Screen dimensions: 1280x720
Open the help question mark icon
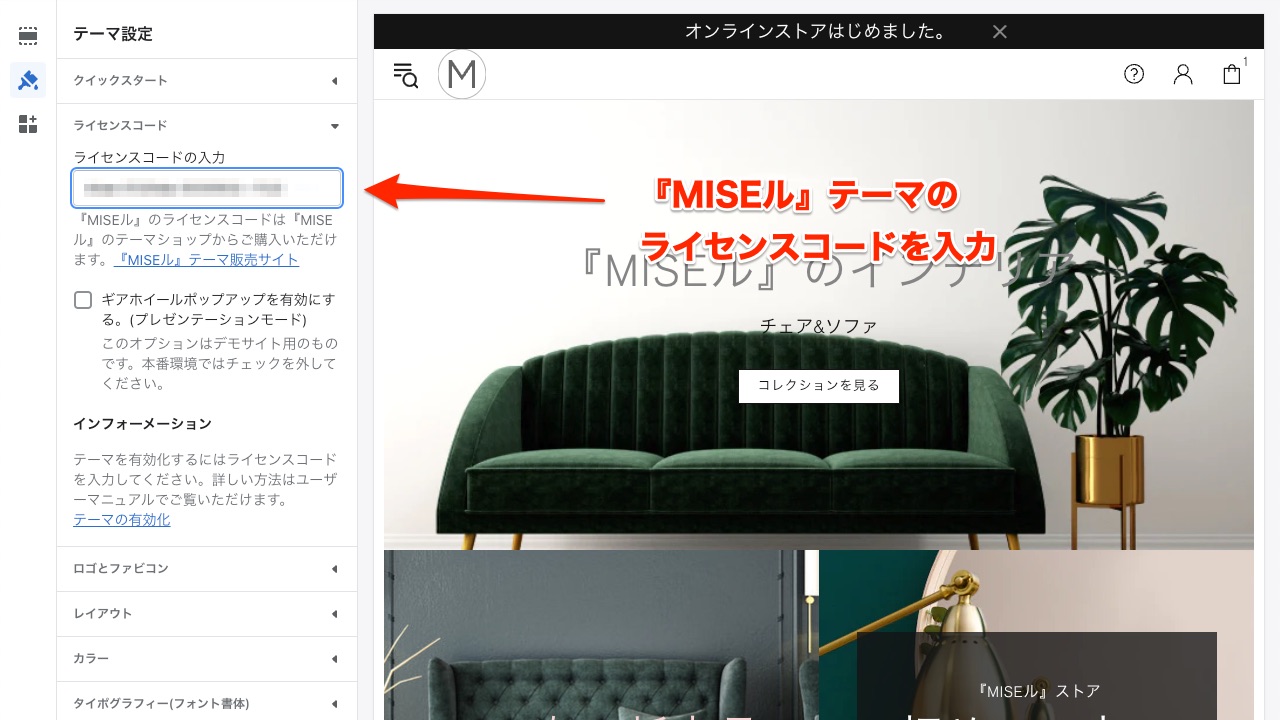coord(1134,74)
